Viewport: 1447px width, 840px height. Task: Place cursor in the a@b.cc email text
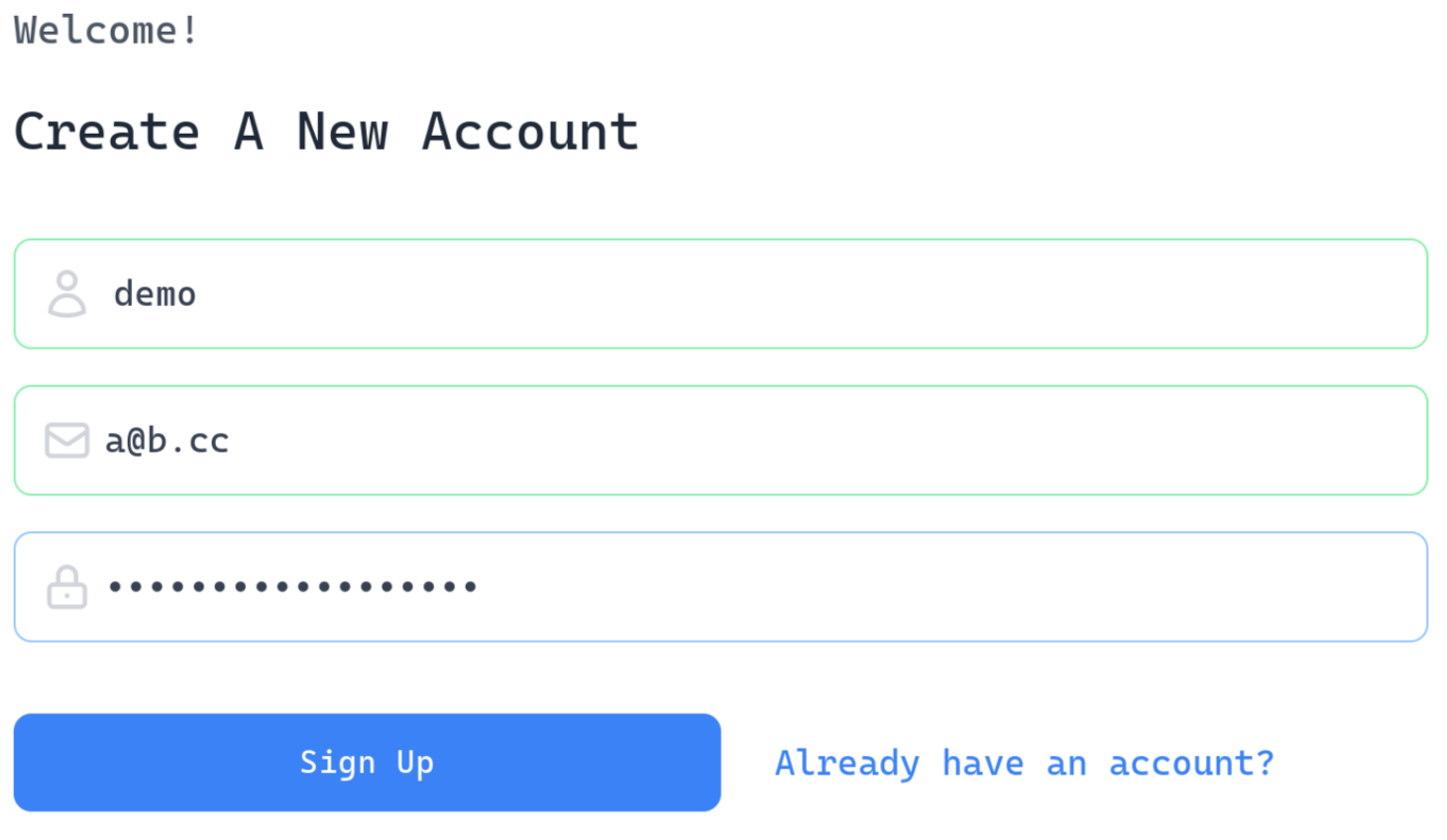pyautogui.click(x=167, y=441)
